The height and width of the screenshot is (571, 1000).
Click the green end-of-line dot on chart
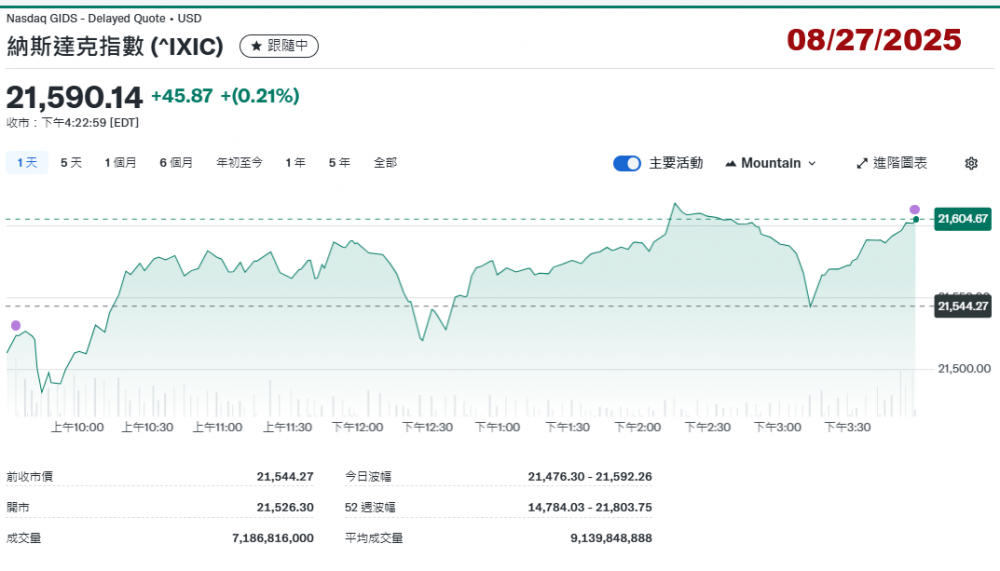(x=916, y=219)
